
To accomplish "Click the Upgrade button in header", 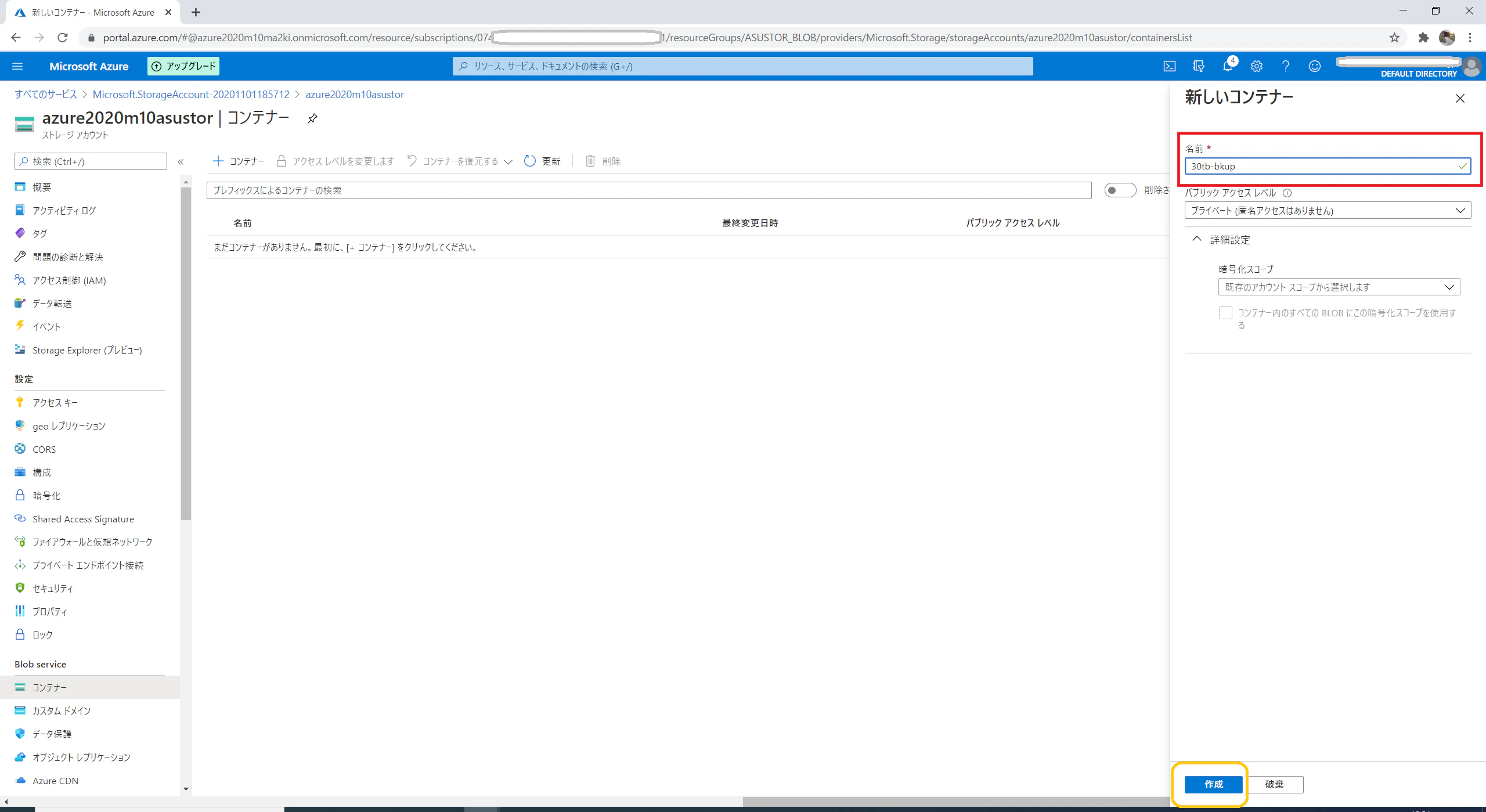I will 183,66.
